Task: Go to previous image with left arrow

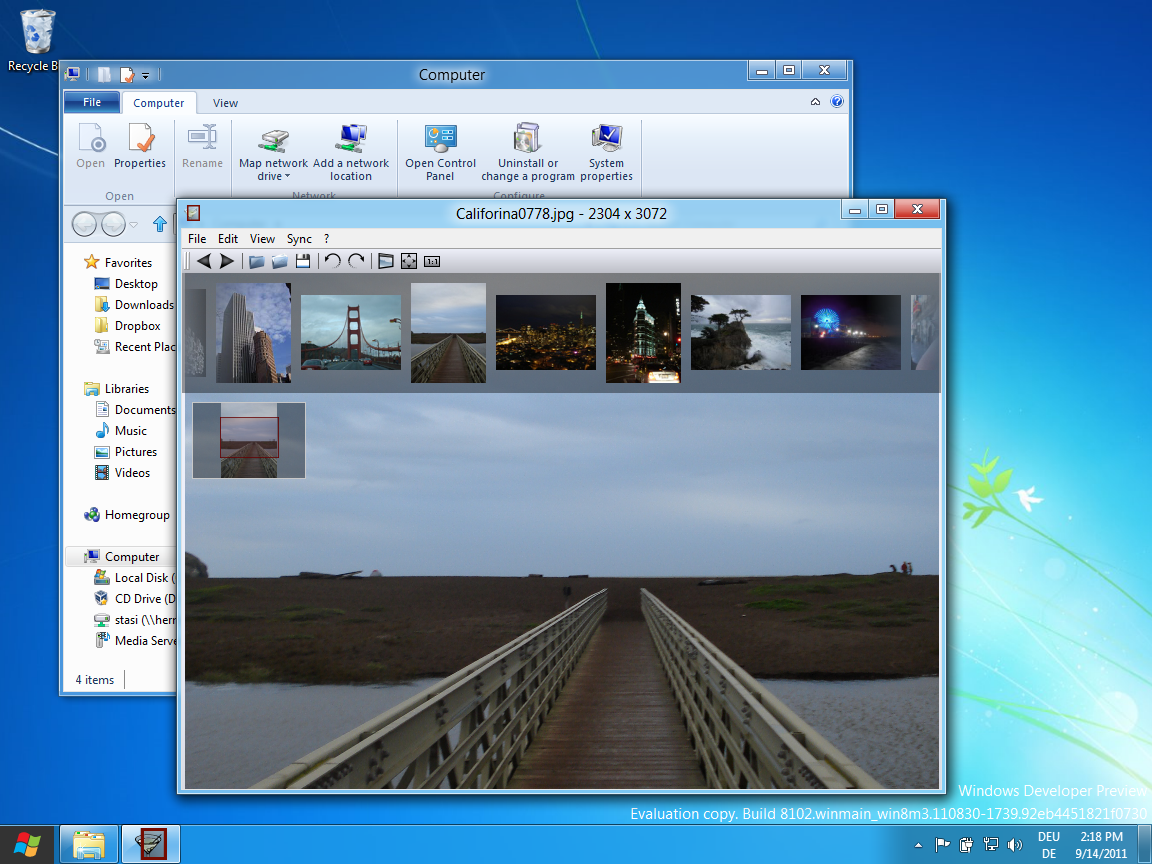Action: (204, 261)
